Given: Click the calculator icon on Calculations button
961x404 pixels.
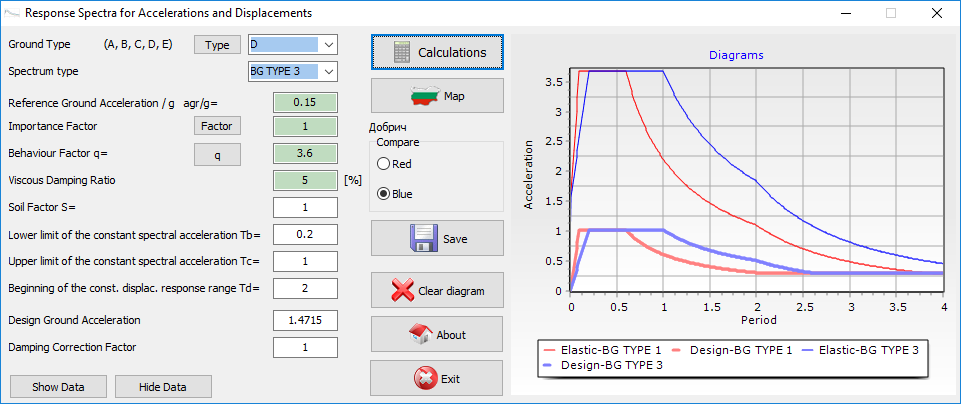Looking at the screenshot, I should [403, 52].
